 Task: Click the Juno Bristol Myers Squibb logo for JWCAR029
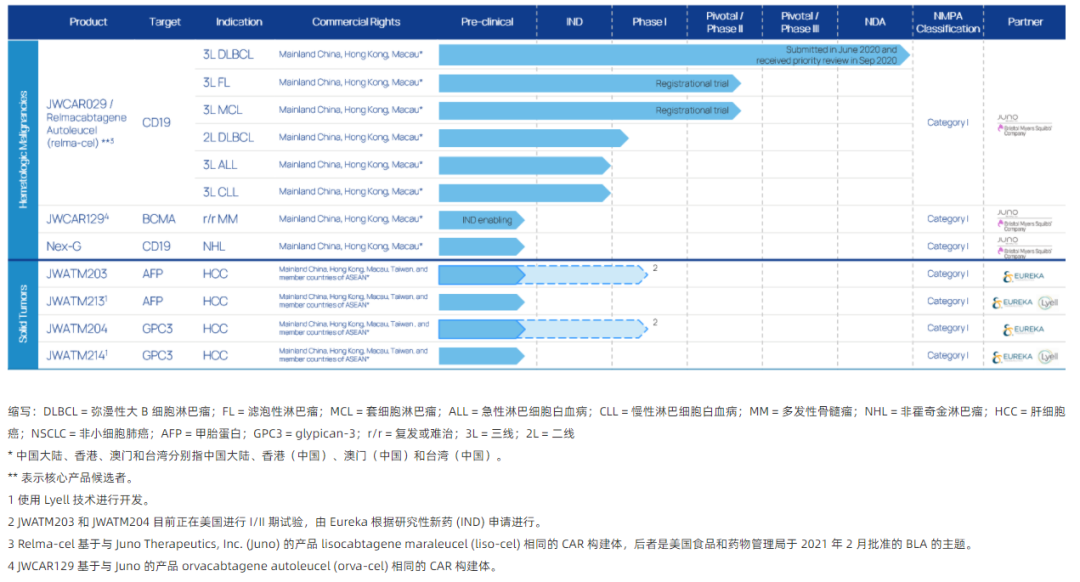(x=1024, y=125)
